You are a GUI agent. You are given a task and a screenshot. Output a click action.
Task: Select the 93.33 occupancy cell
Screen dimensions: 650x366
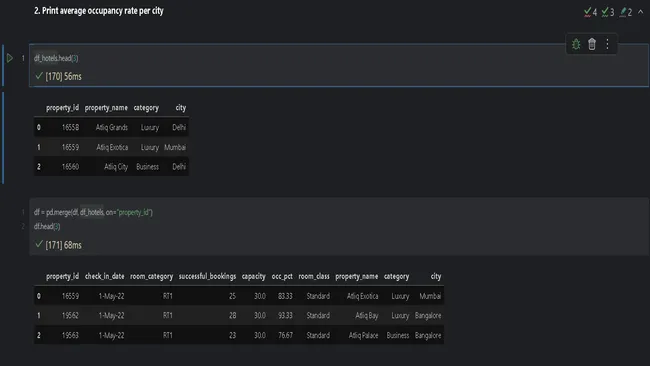pos(285,315)
